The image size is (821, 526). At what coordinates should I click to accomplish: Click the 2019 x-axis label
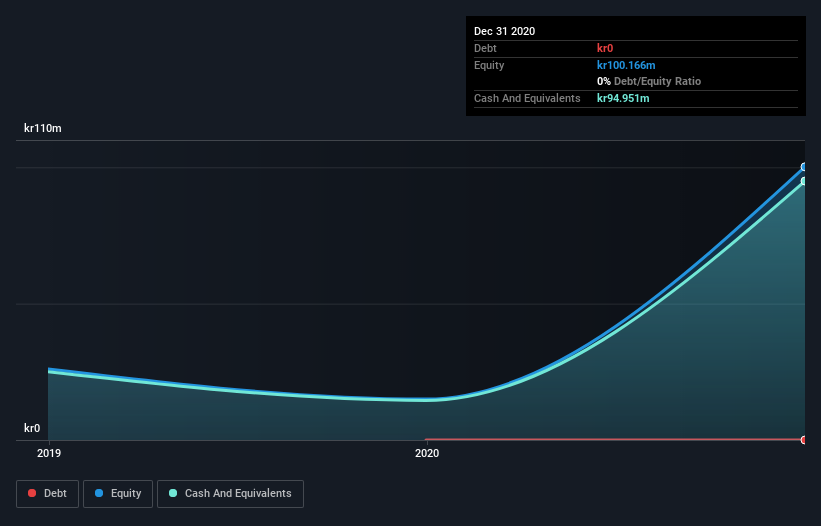[49, 453]
